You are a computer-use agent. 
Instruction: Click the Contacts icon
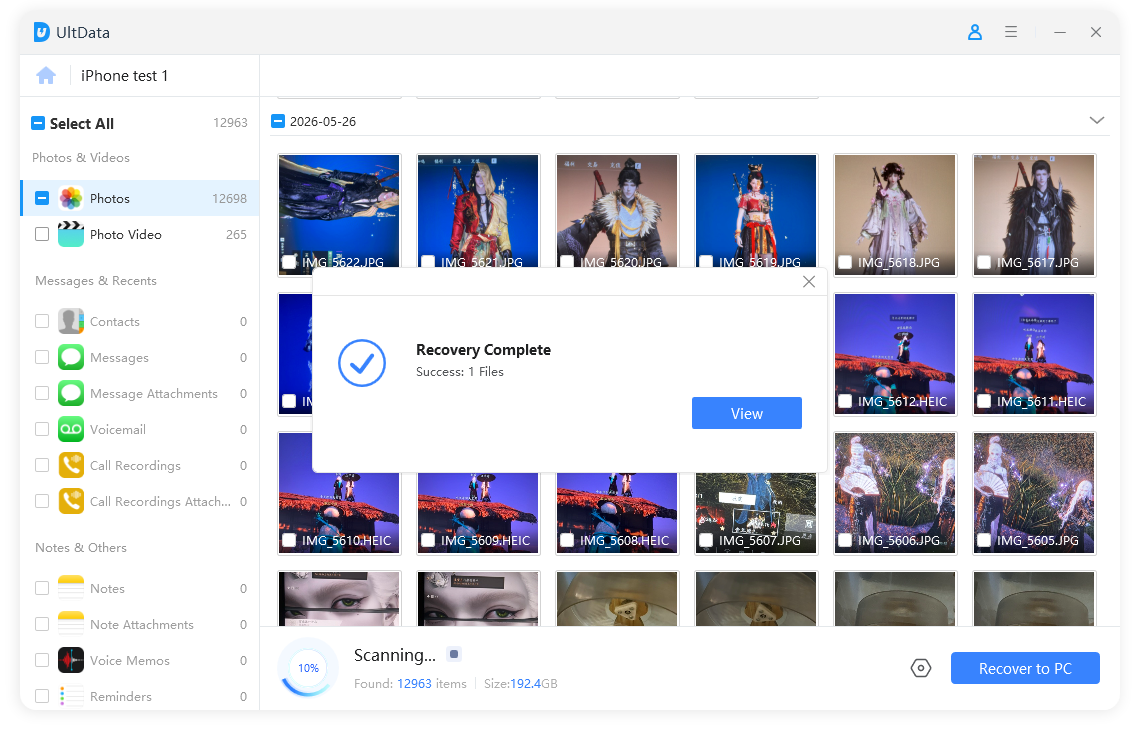(71, 321)
